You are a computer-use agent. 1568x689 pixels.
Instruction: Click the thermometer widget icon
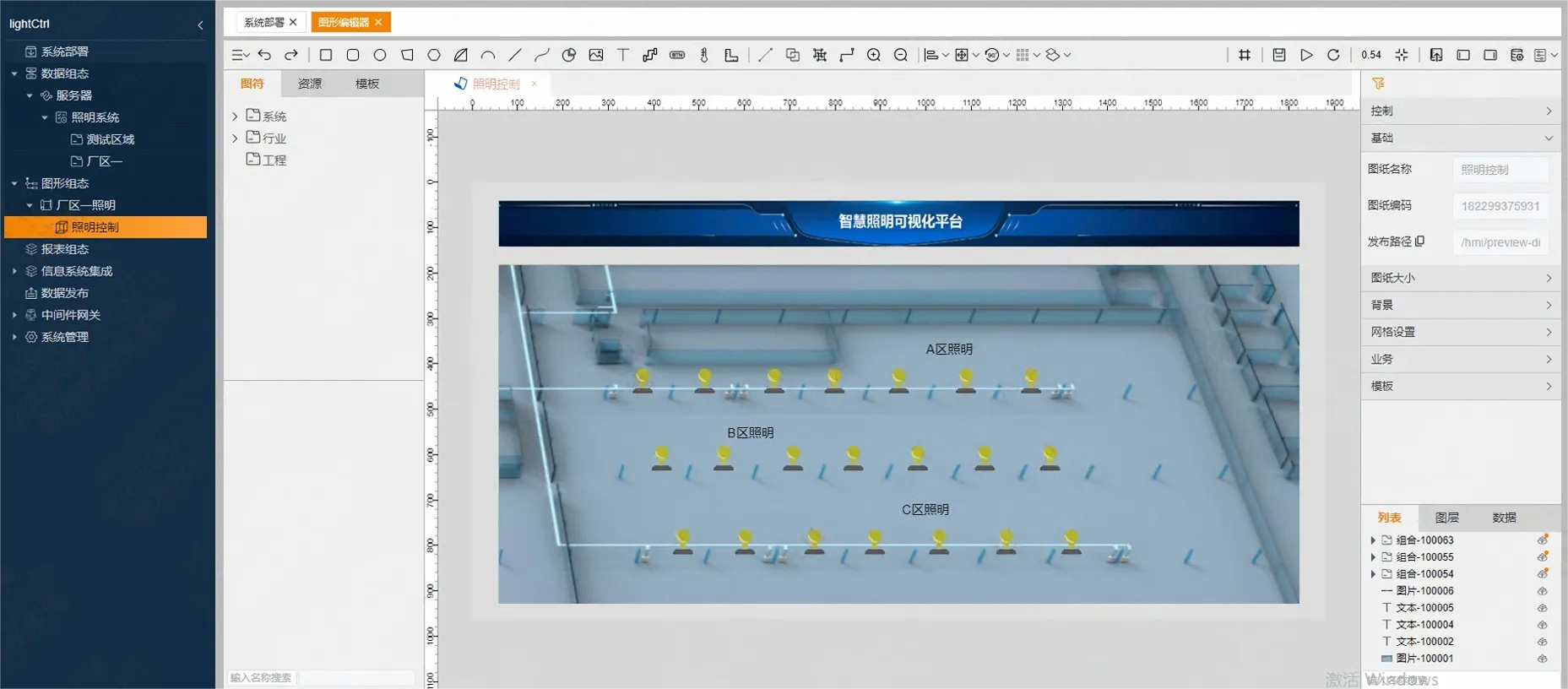pos(704,55)
